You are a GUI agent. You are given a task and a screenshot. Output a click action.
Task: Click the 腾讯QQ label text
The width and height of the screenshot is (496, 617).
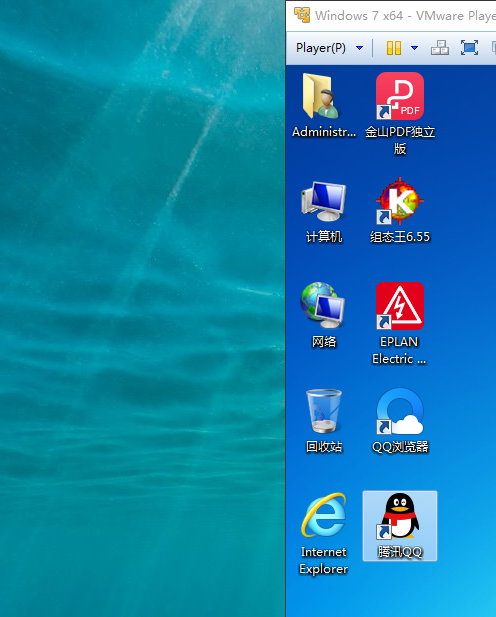(x=400, y=552)
